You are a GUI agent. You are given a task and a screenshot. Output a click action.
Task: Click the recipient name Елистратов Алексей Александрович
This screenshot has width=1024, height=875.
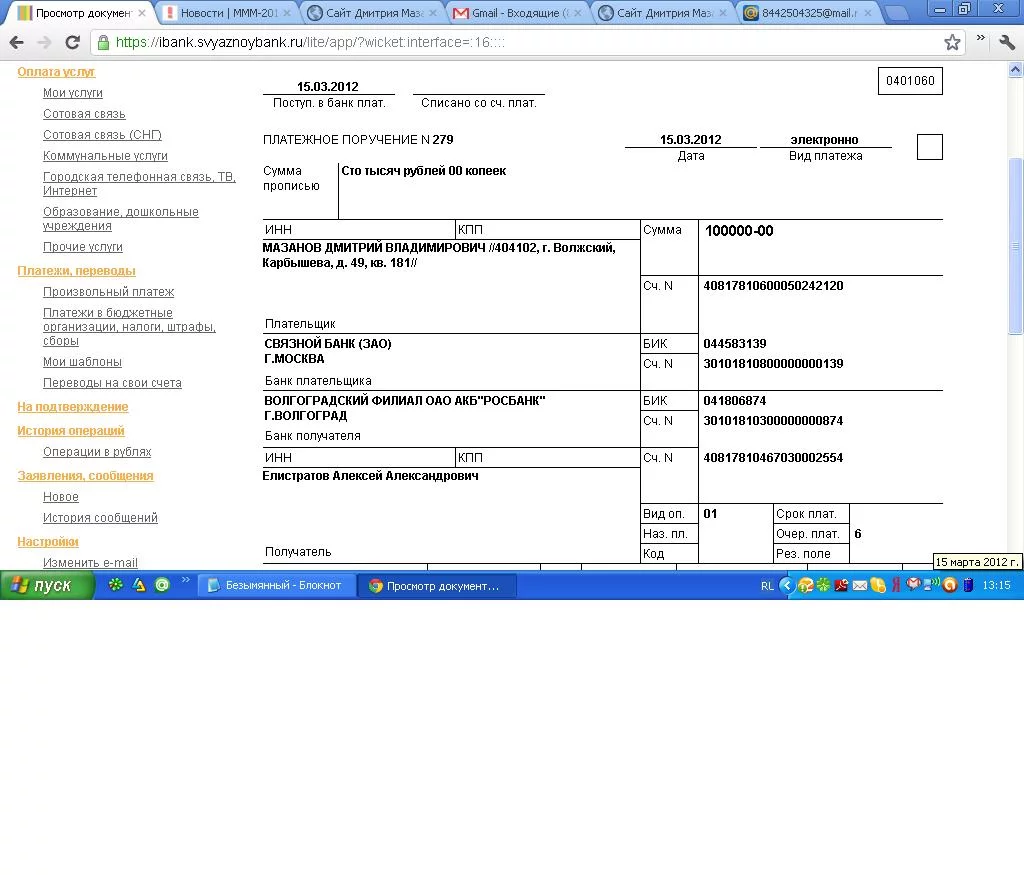(370, 475)
